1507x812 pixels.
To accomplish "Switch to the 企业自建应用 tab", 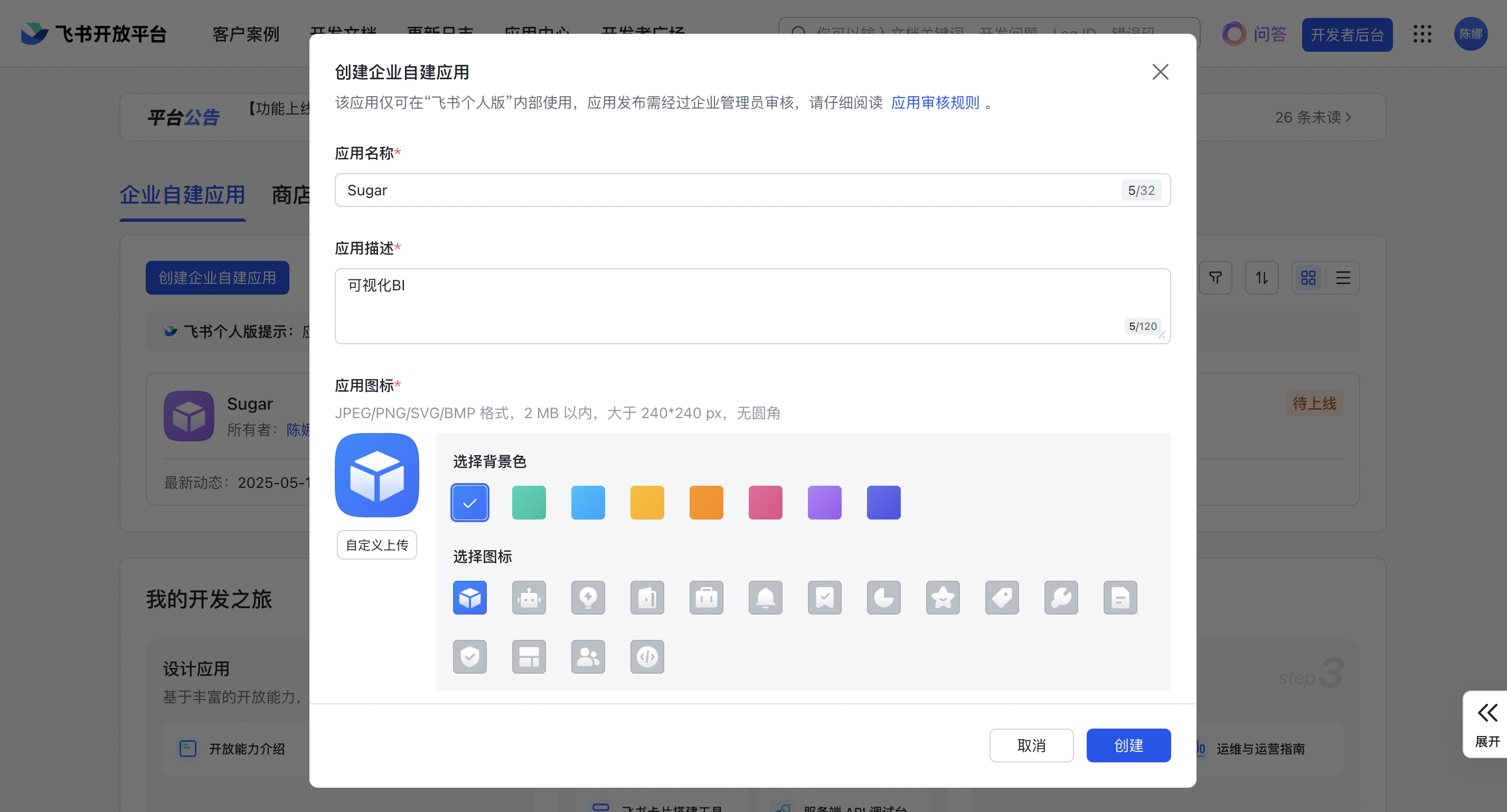I will pos(183,195).
